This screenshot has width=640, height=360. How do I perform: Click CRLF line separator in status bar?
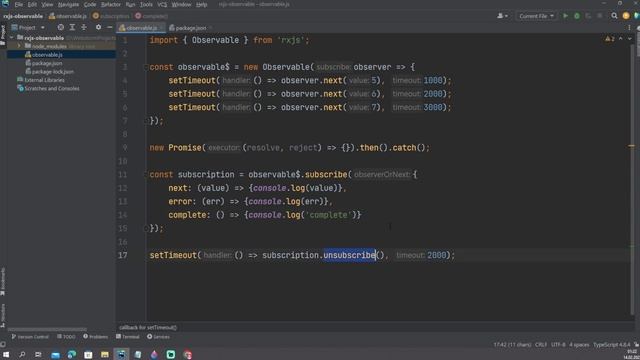541,344
